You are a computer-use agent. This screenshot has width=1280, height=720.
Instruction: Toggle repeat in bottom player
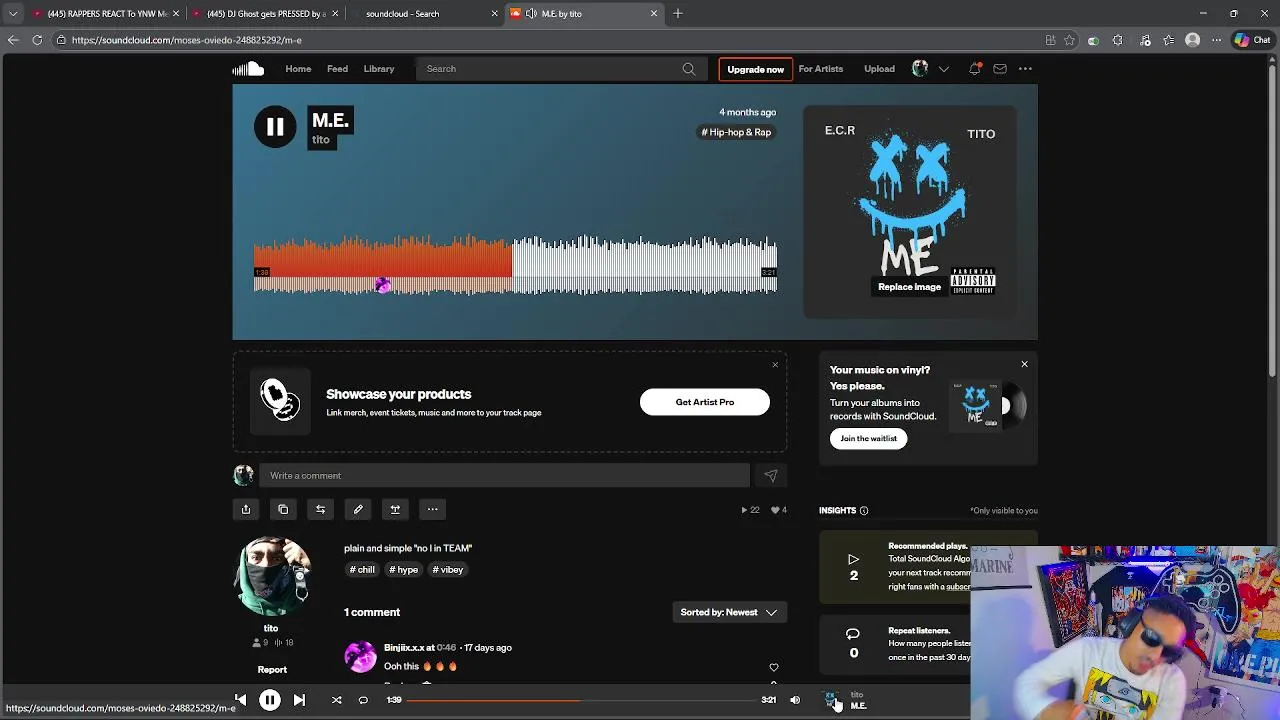[363, 700]
